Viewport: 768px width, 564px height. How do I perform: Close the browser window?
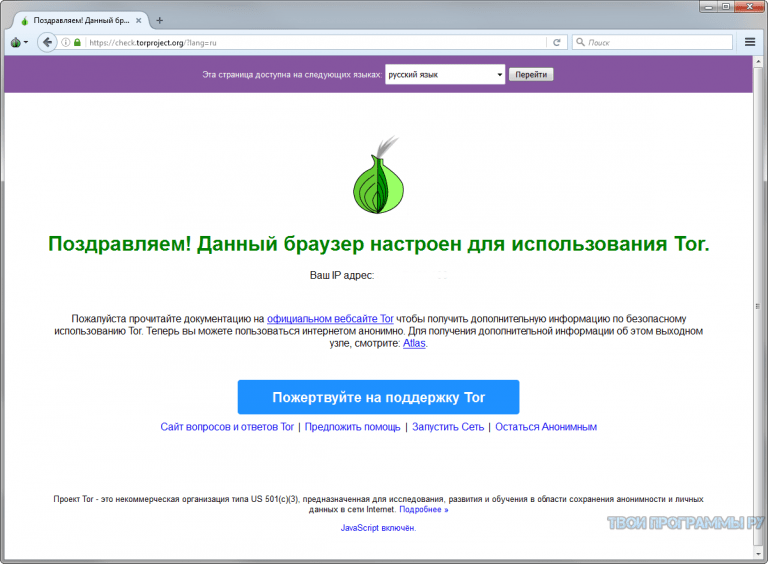pyautogui.click(x=750, y=6)
